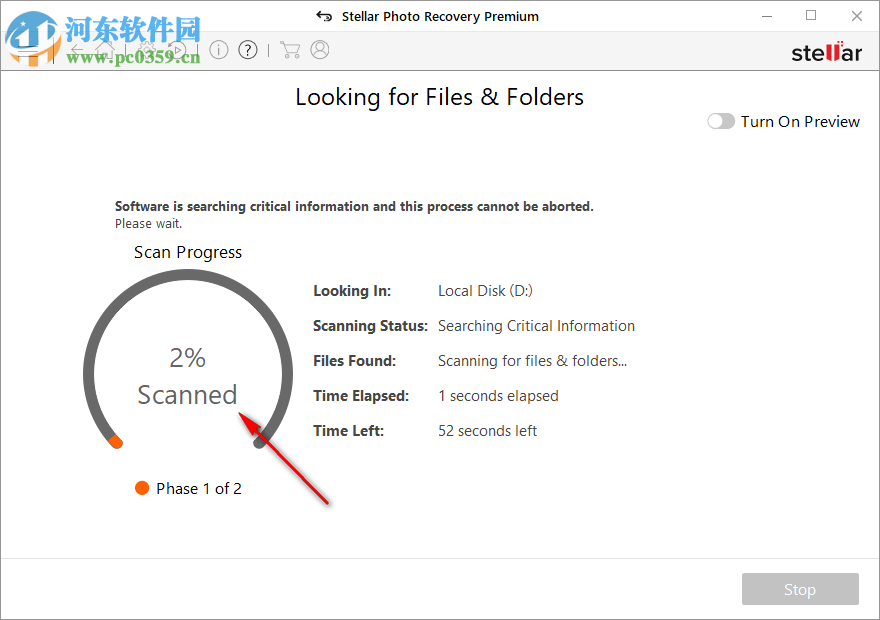
Task: Enable the Turn On Preview switch
Action: (x=720, y=120)
